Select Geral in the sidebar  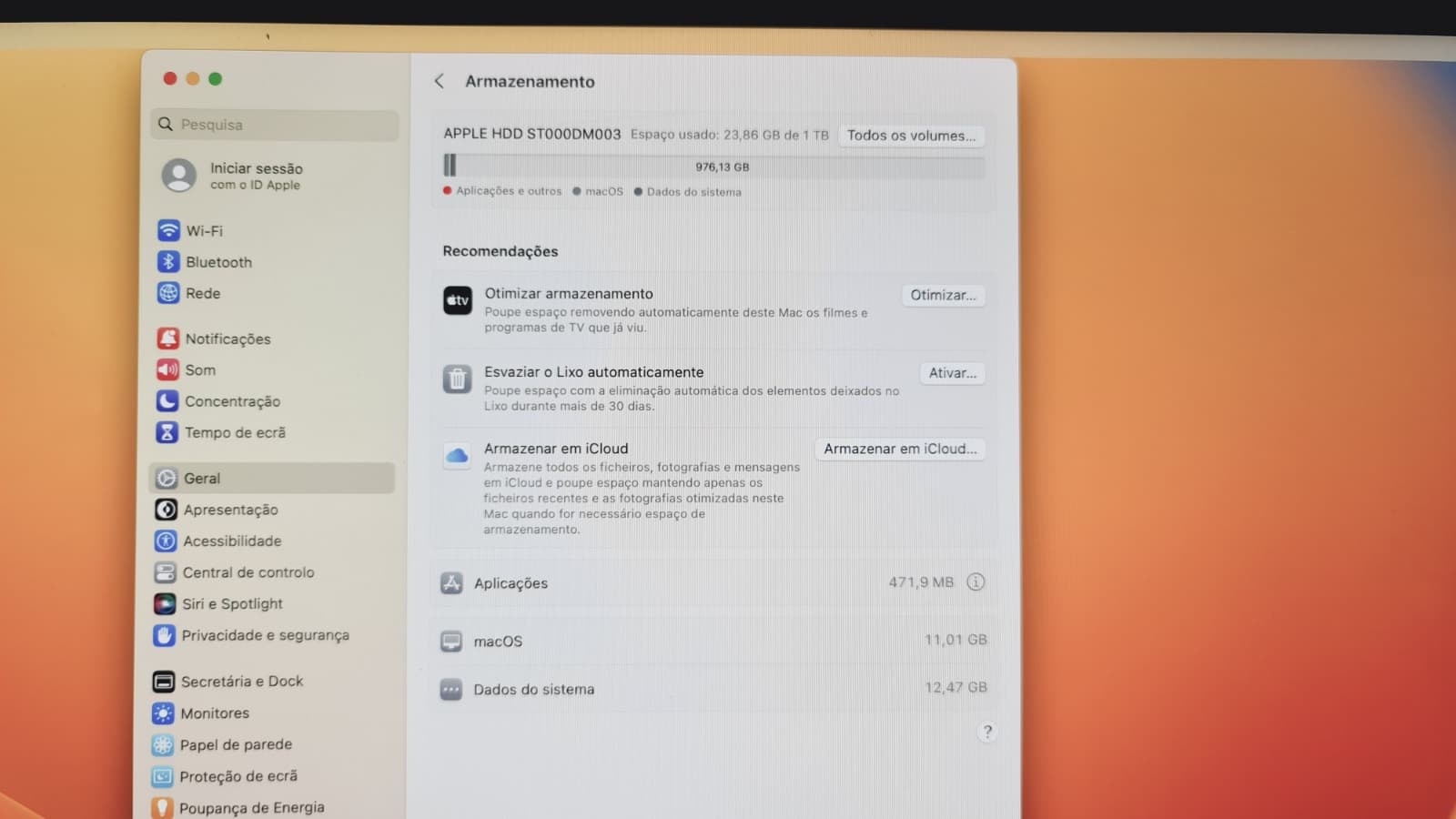[x=272, y=478]
